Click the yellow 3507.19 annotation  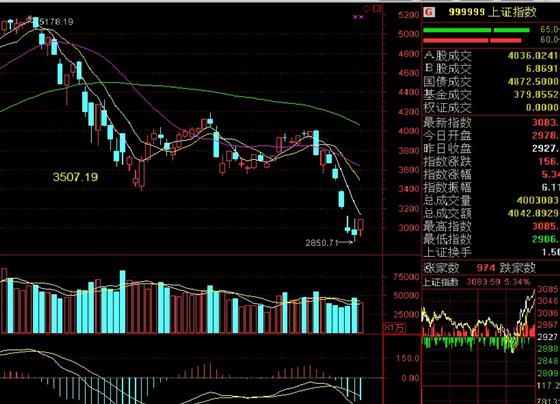pyautogui.click(x=75, y=177)
